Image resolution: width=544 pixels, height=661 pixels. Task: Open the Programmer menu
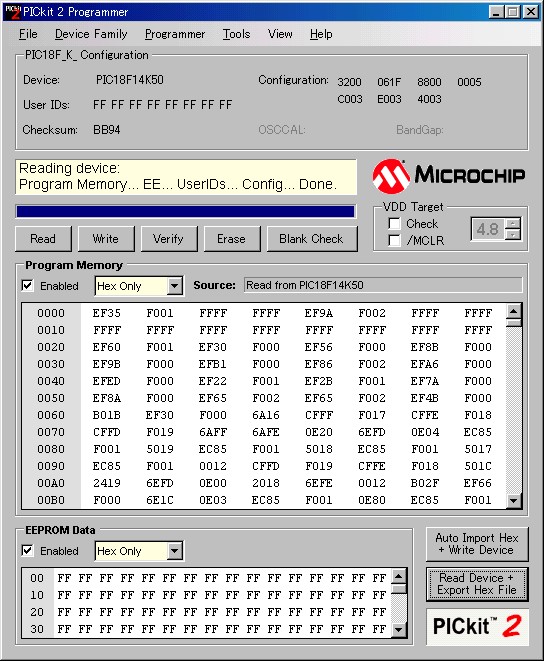pyautogui.click(x=175, y=34)
